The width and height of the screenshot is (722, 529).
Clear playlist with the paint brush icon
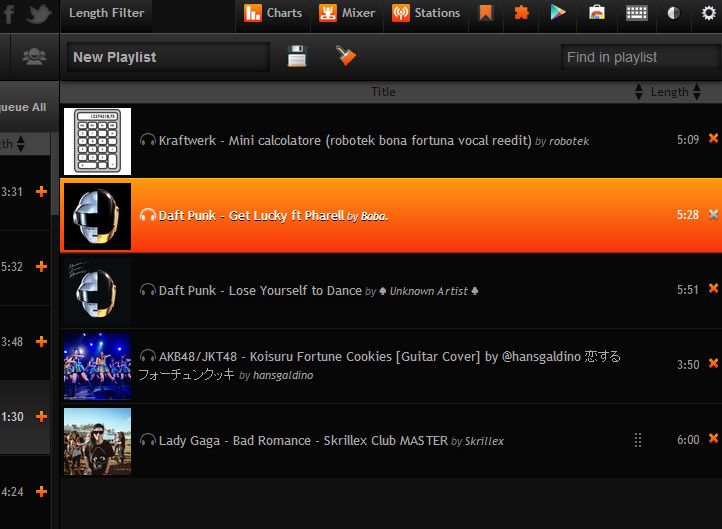point(346,56)
